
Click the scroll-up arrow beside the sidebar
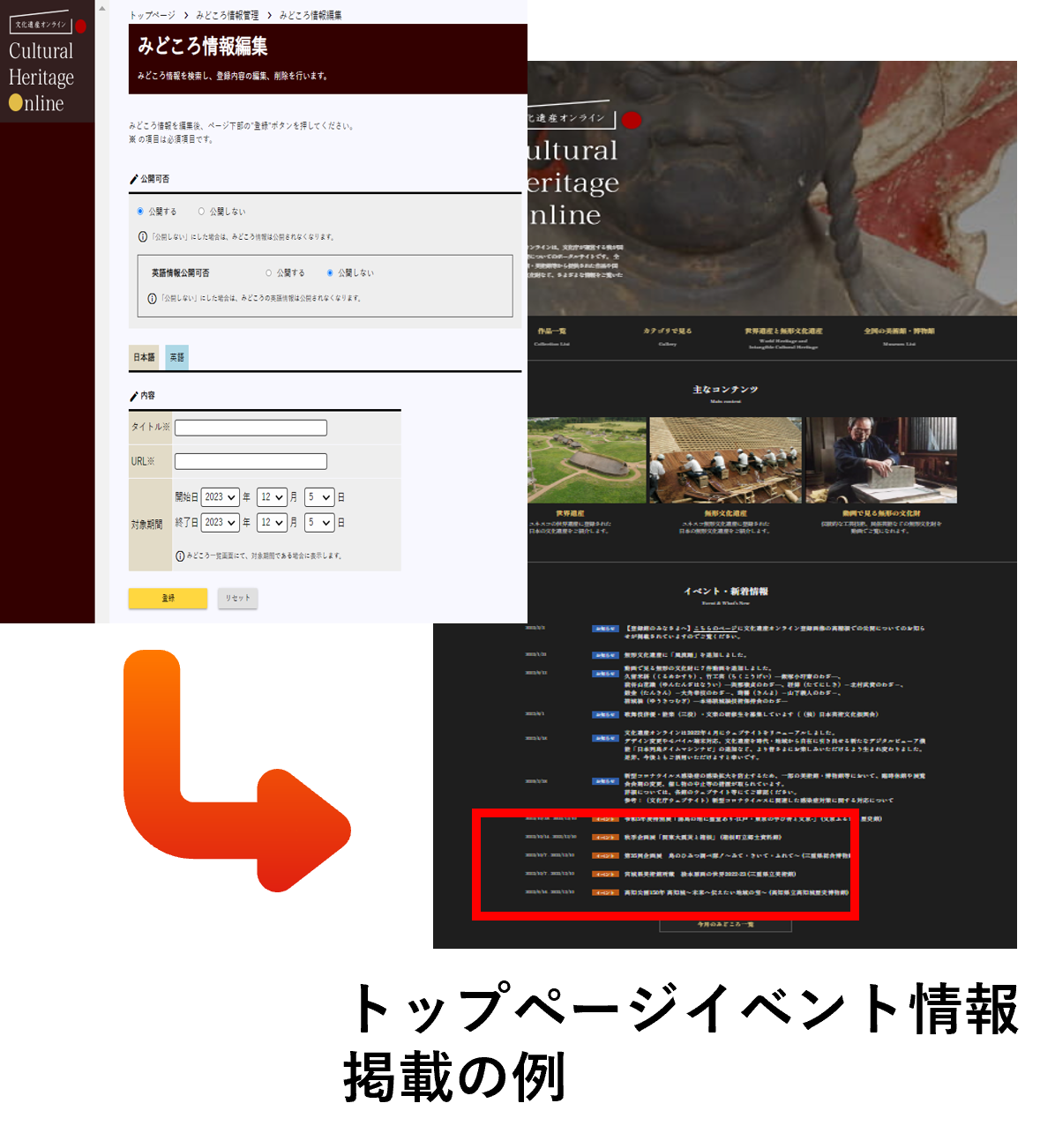[x=101, y=9]
